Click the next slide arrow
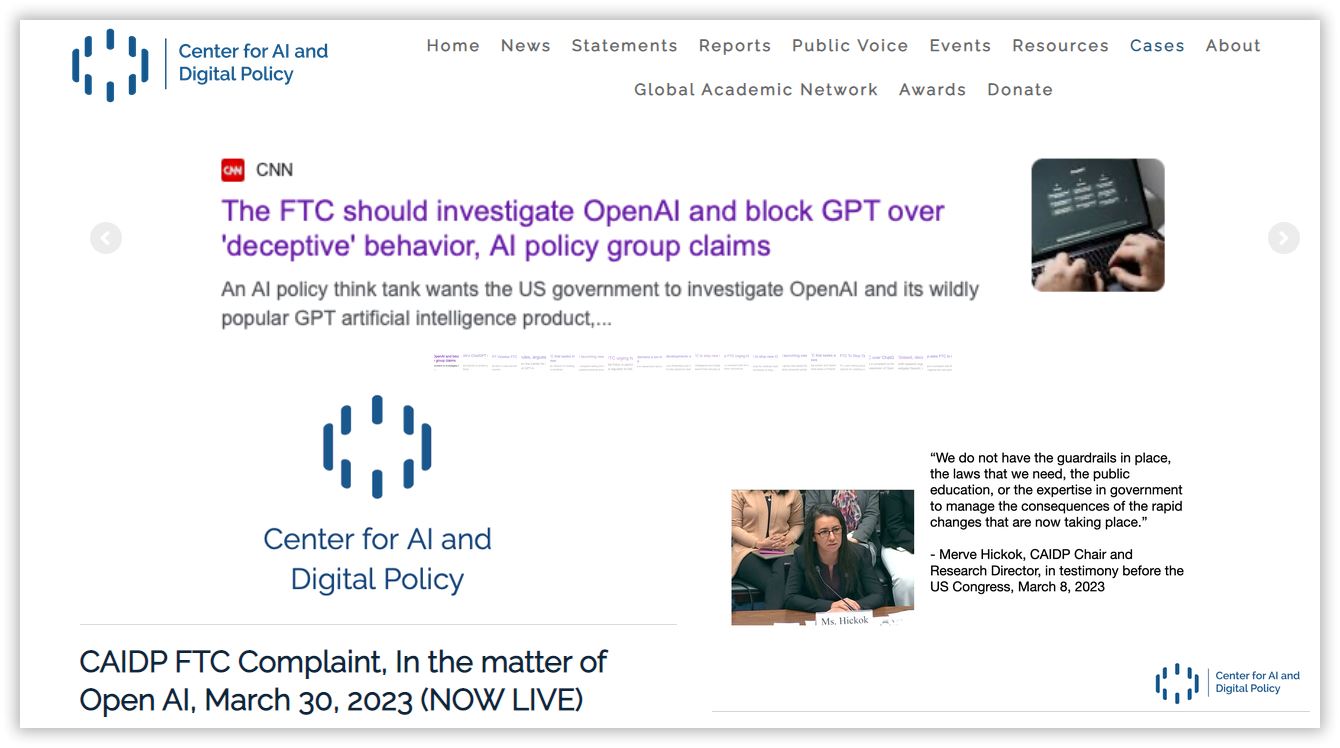Screen dimensions: 1340x748 (1284, 238)
